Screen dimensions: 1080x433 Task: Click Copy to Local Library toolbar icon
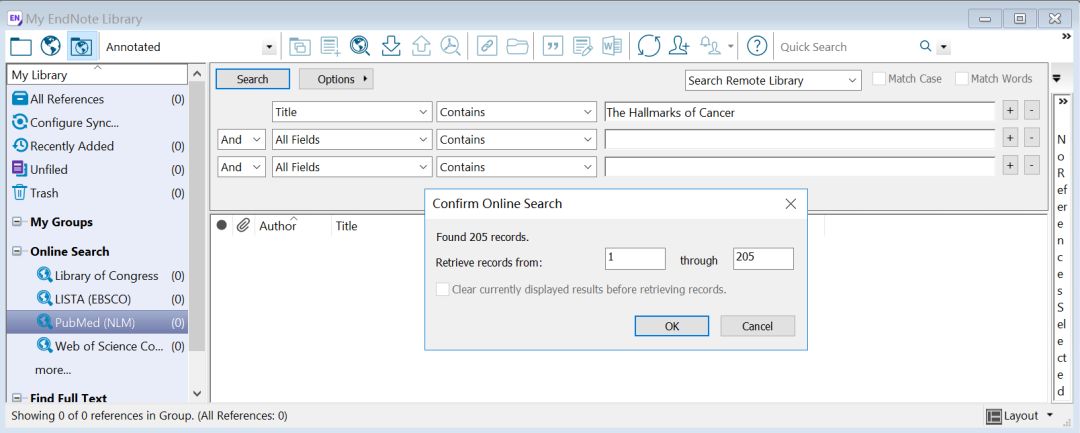pyautogui.click(x=300, y=47)
